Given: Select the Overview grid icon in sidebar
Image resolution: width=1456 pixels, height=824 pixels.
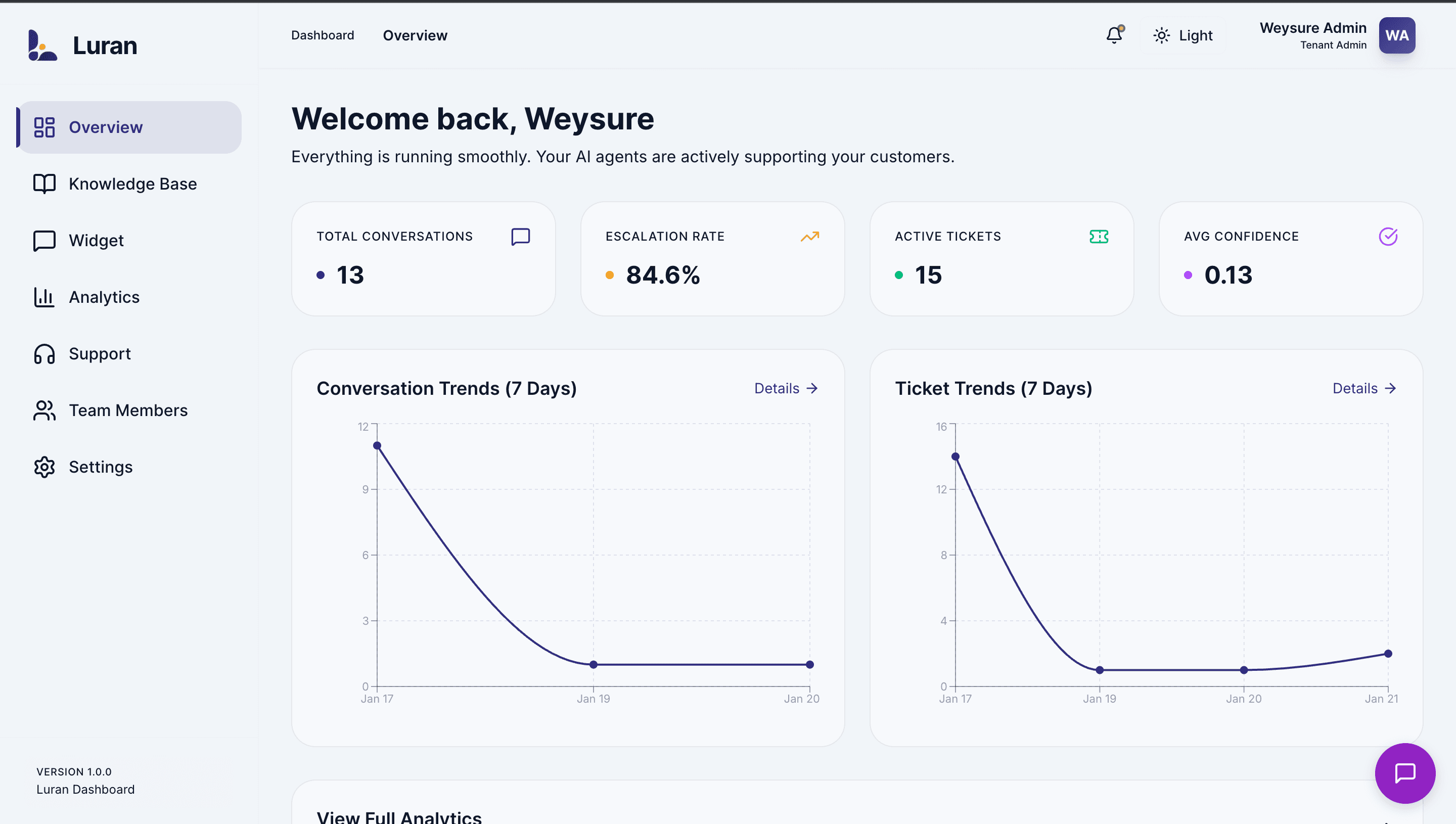Looking at the screenshot, I should [x=44, y=127].
